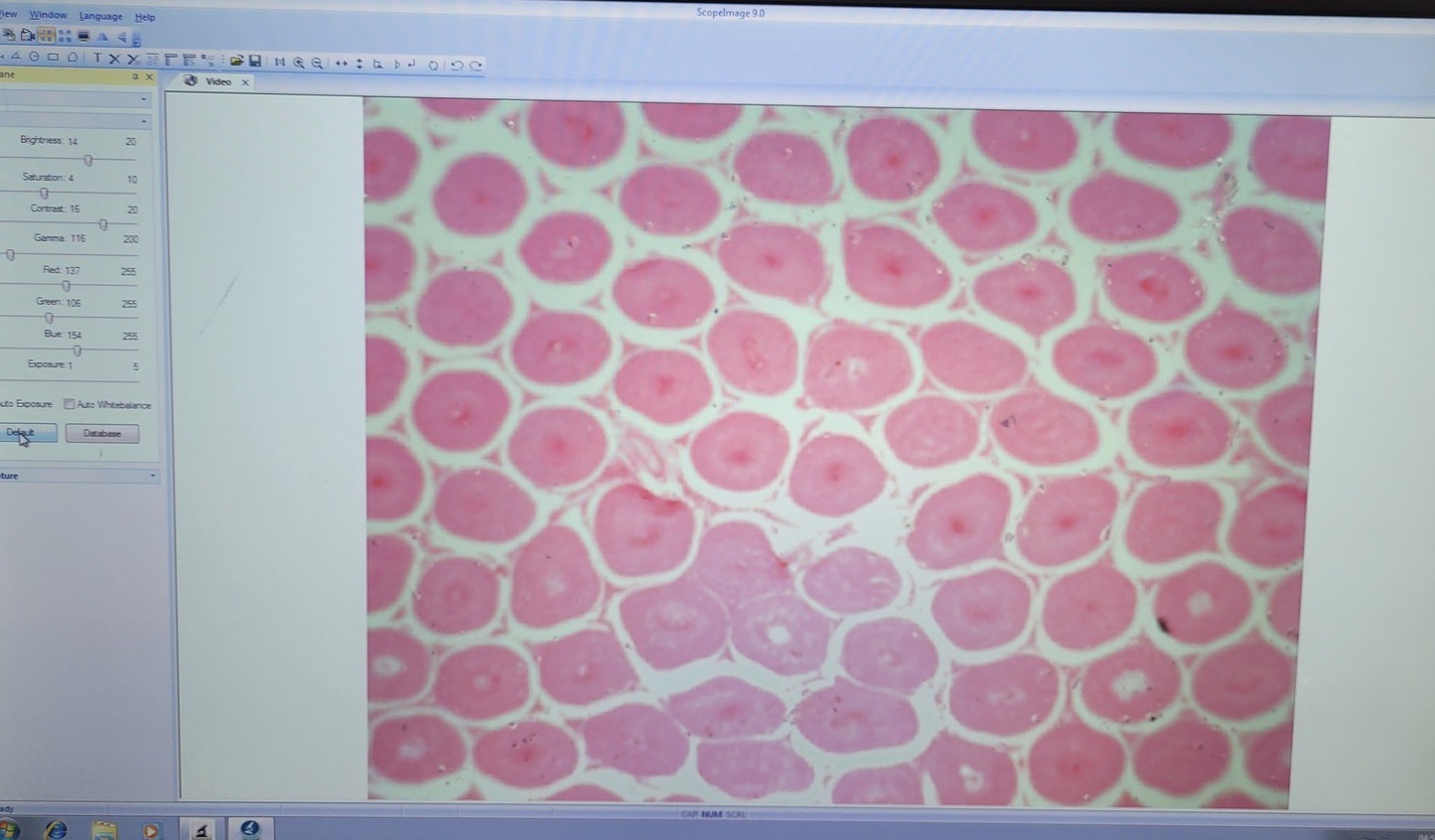Click the Database button
Viewport: 1435px width, 840px height.
pyautogui.click(x=102, y=433)
